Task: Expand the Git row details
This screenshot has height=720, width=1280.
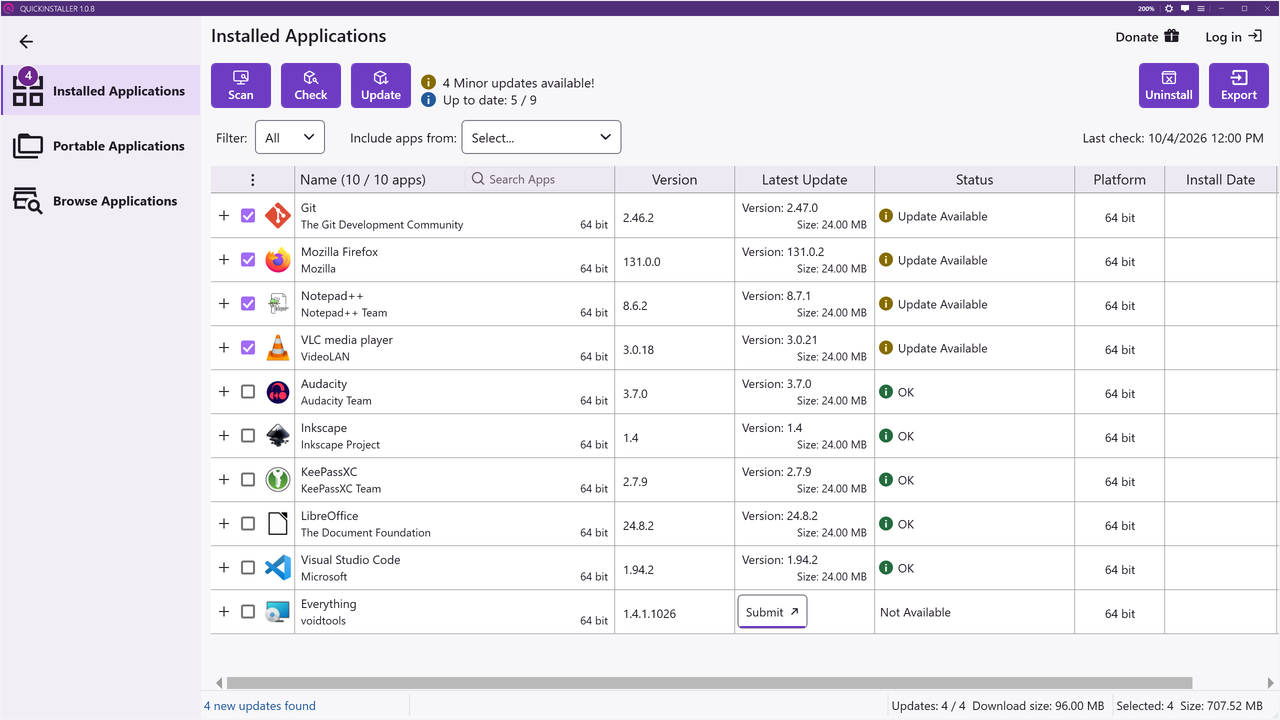Action: [x=224, y=216]
